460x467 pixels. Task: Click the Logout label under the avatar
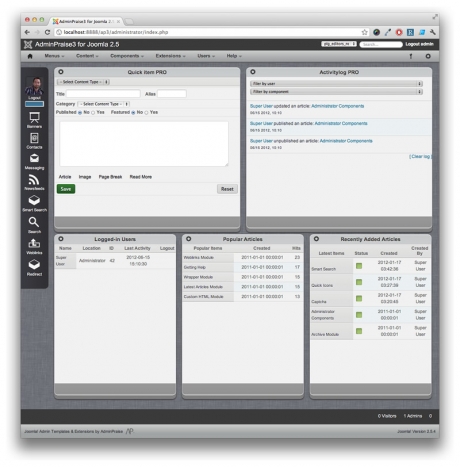(34, 98)
